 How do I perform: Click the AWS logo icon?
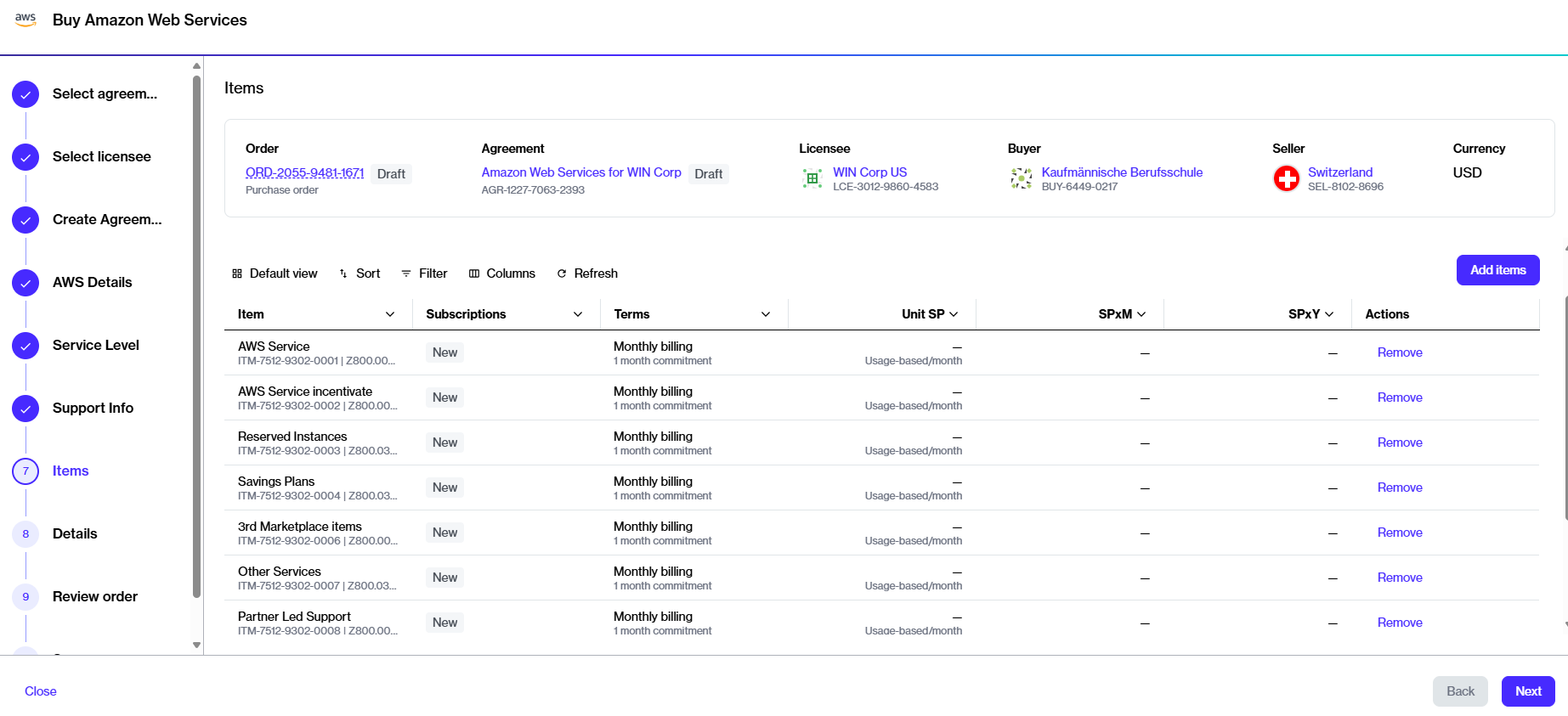click(x=25, y=20)
